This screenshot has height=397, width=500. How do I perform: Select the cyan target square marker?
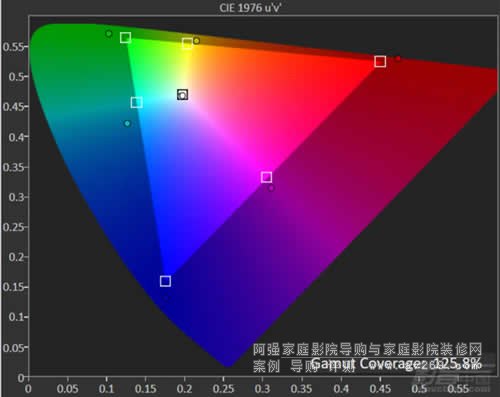pyautogui.click(x=137, y=102)
